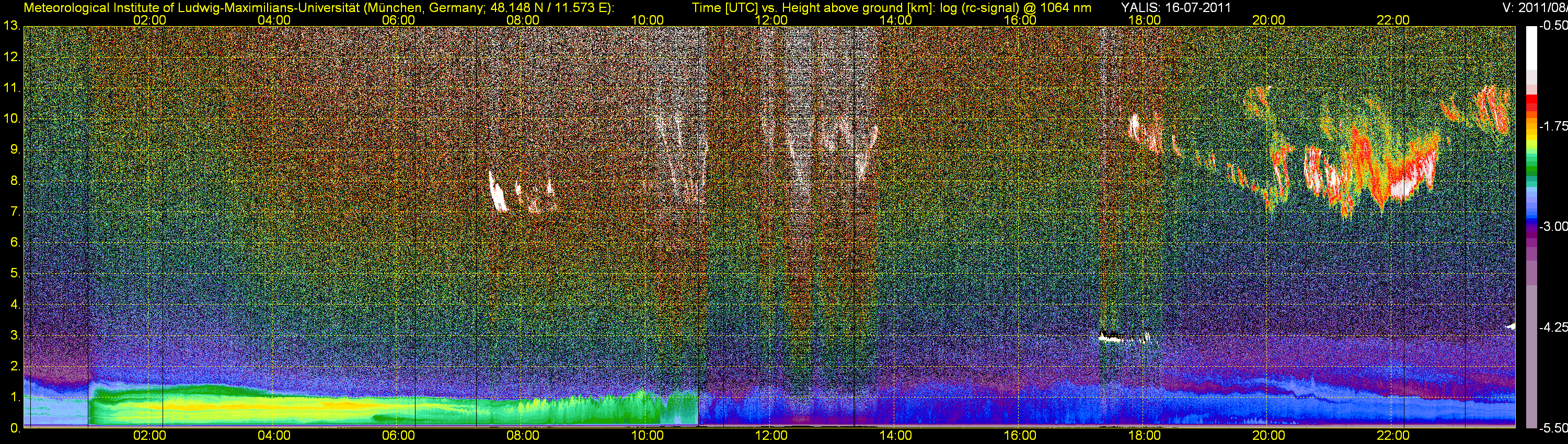Click the 11. height axis label
This screenshot has width=1568, height=444.
pyautogui.click(x=12, y=88)
